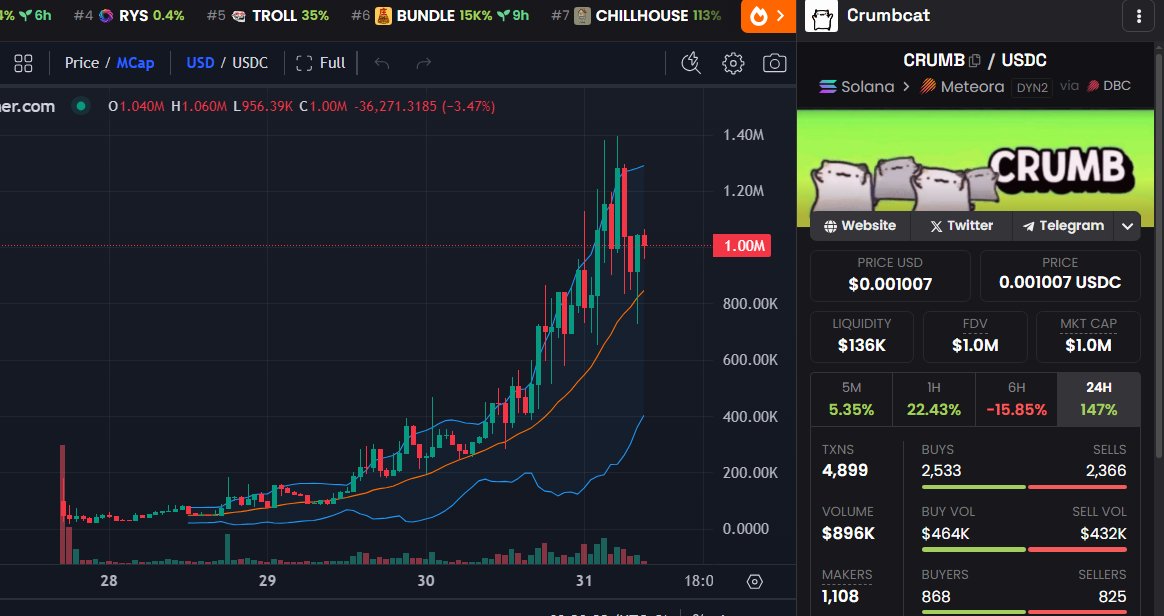Copy the CRUMB token address
This screenshot has width=1164, height=616.
975,61
